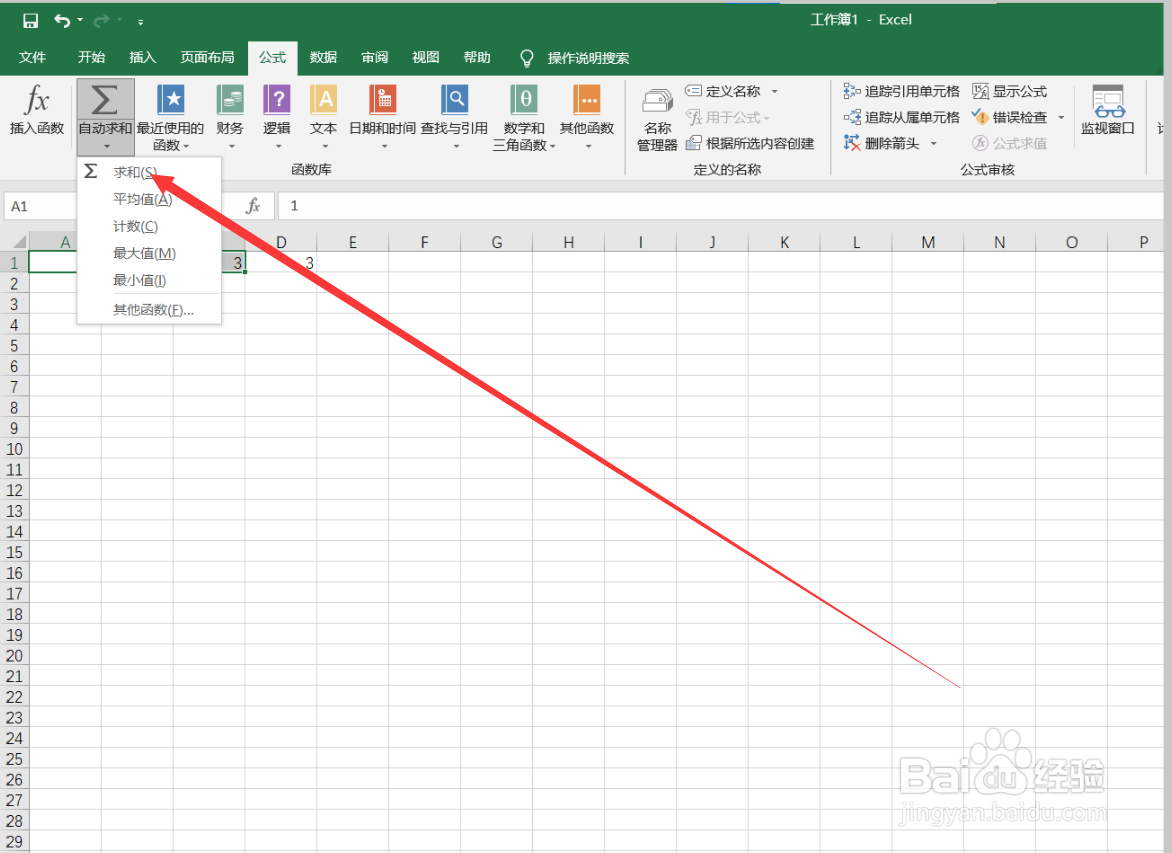Click the Redo arrow icon
1172x853 pixels.
click(101, 21)
